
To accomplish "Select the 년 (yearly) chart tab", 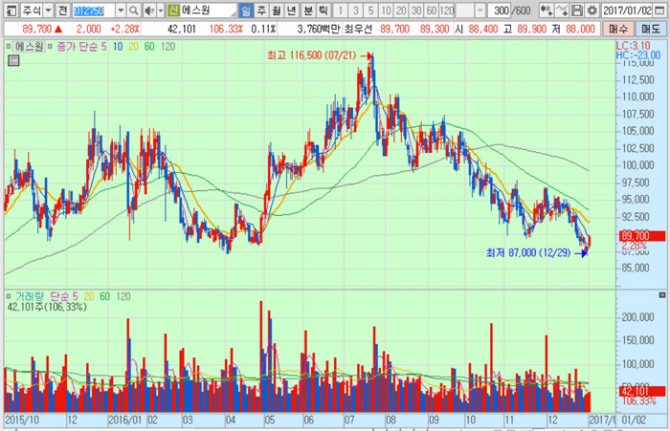I will coord(293,9).
